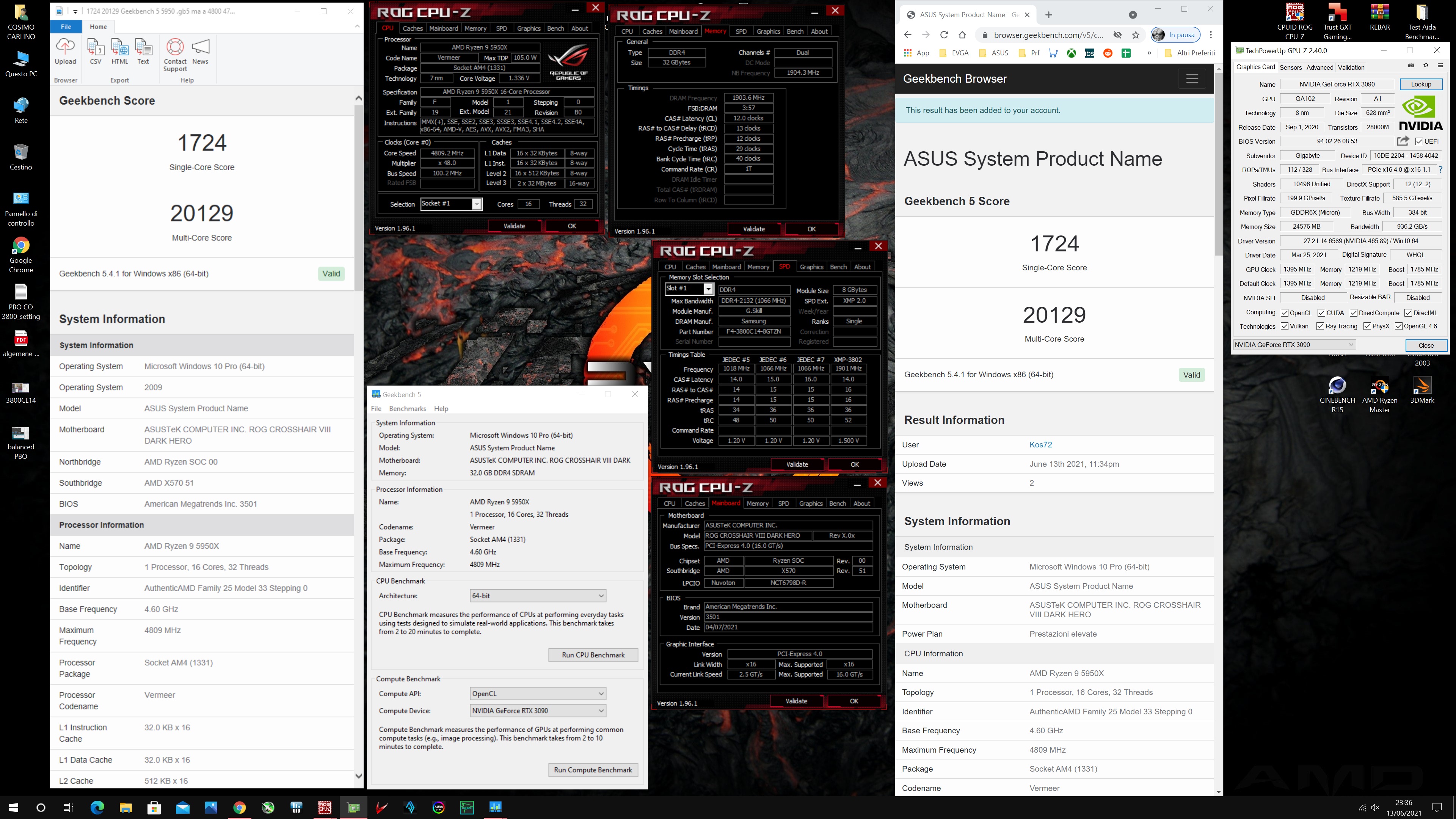Image resolution: width=1456 pixels, height=819 pixels.
Task: Open Google Chrome desktop shortcut
Action: click(x=21, y=255)
